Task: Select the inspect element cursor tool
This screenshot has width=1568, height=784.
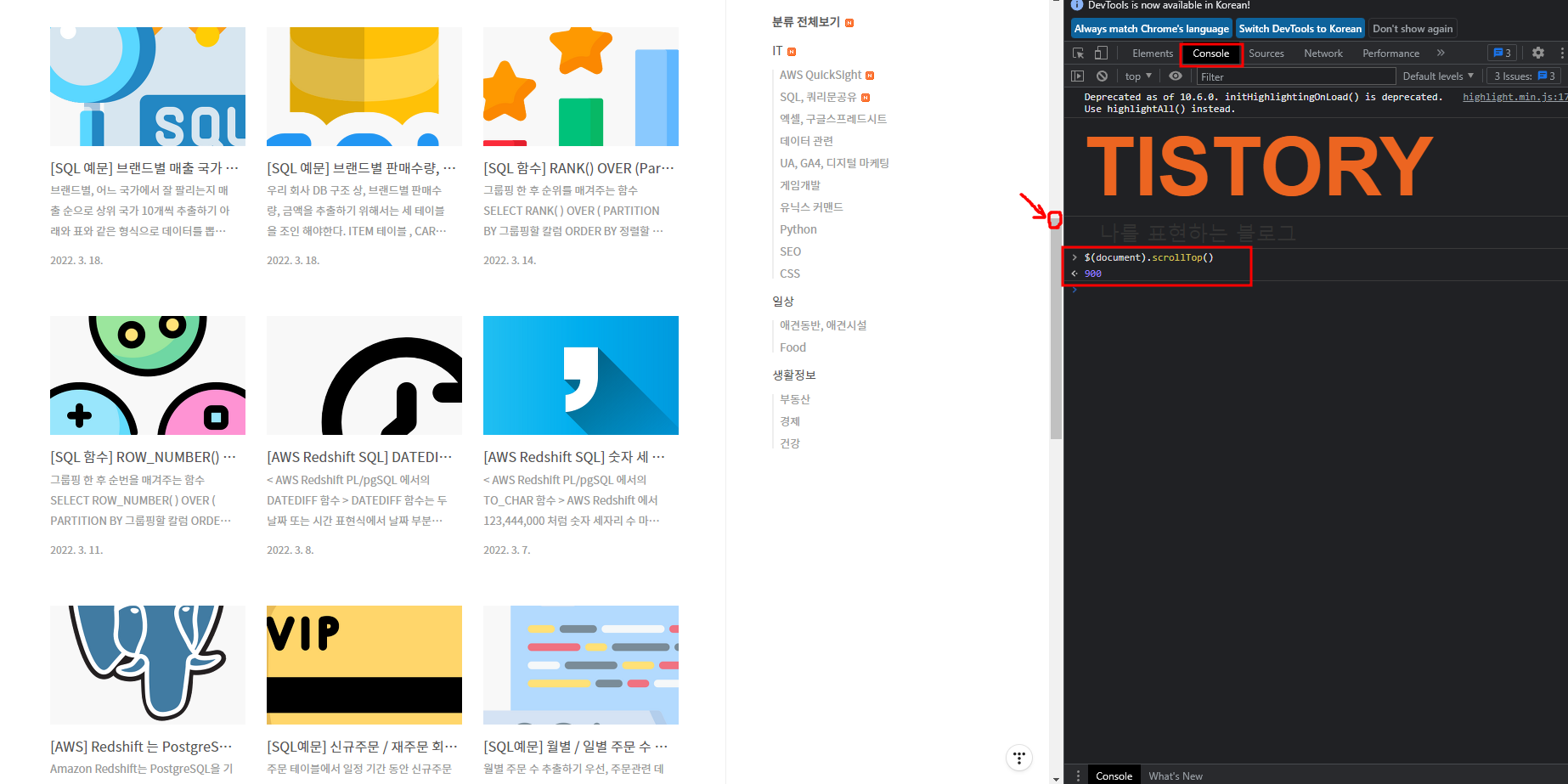Action: coord(1078,53)
